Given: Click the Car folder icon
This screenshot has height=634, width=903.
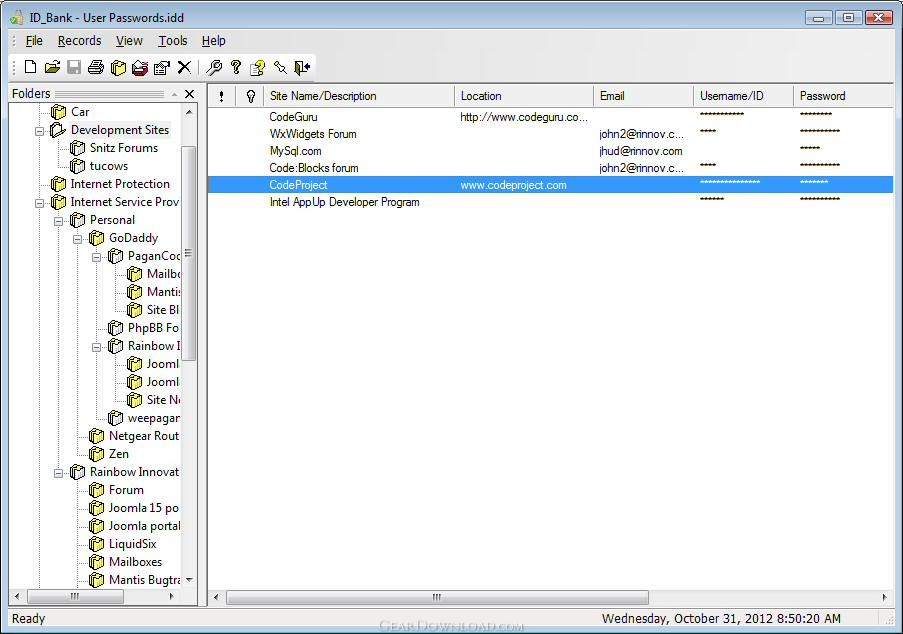Looking at the screenshot, I should pos(58,112).
